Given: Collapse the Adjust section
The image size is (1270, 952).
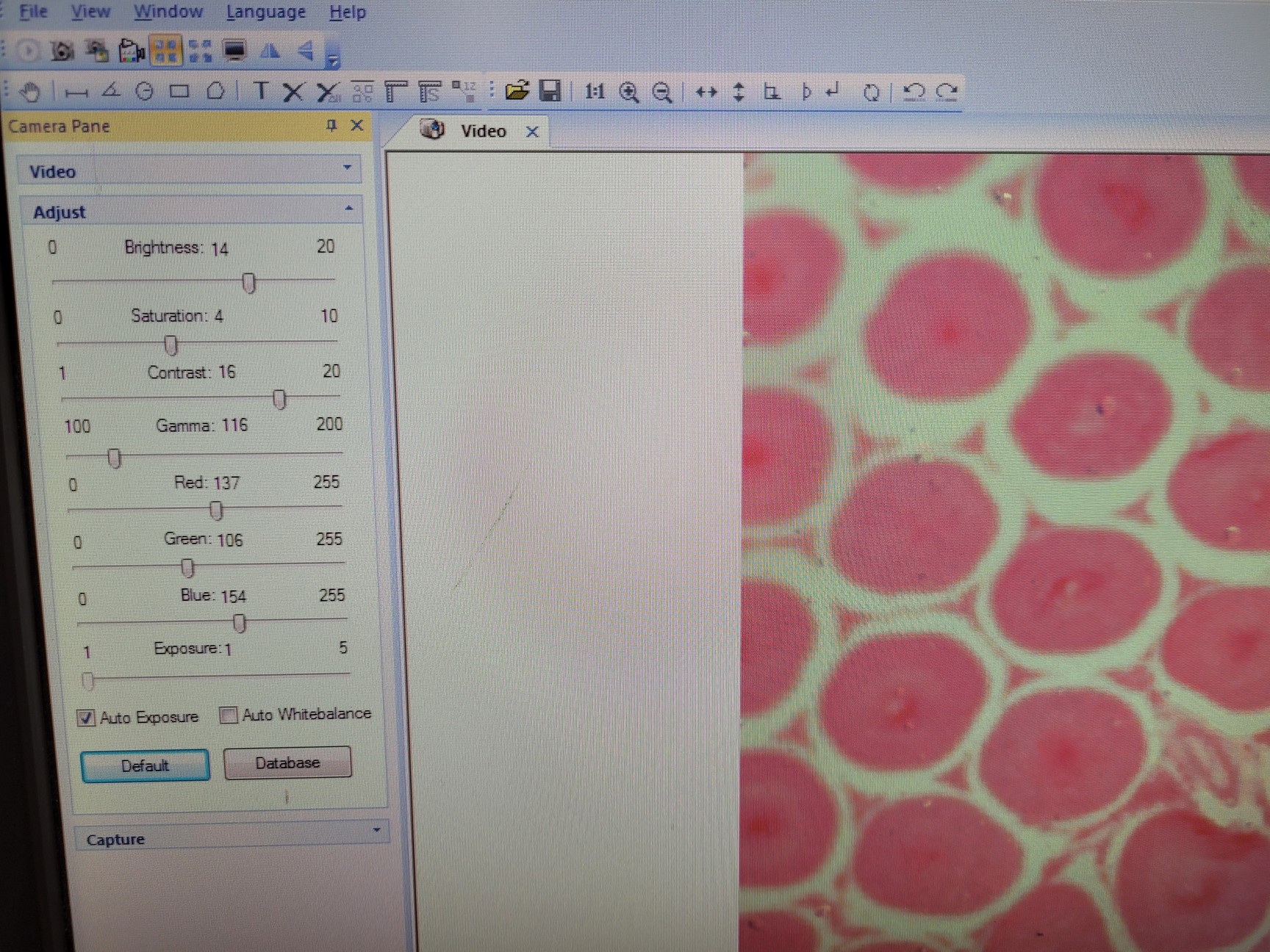Looking at the screenshot, I should (349, 209).
